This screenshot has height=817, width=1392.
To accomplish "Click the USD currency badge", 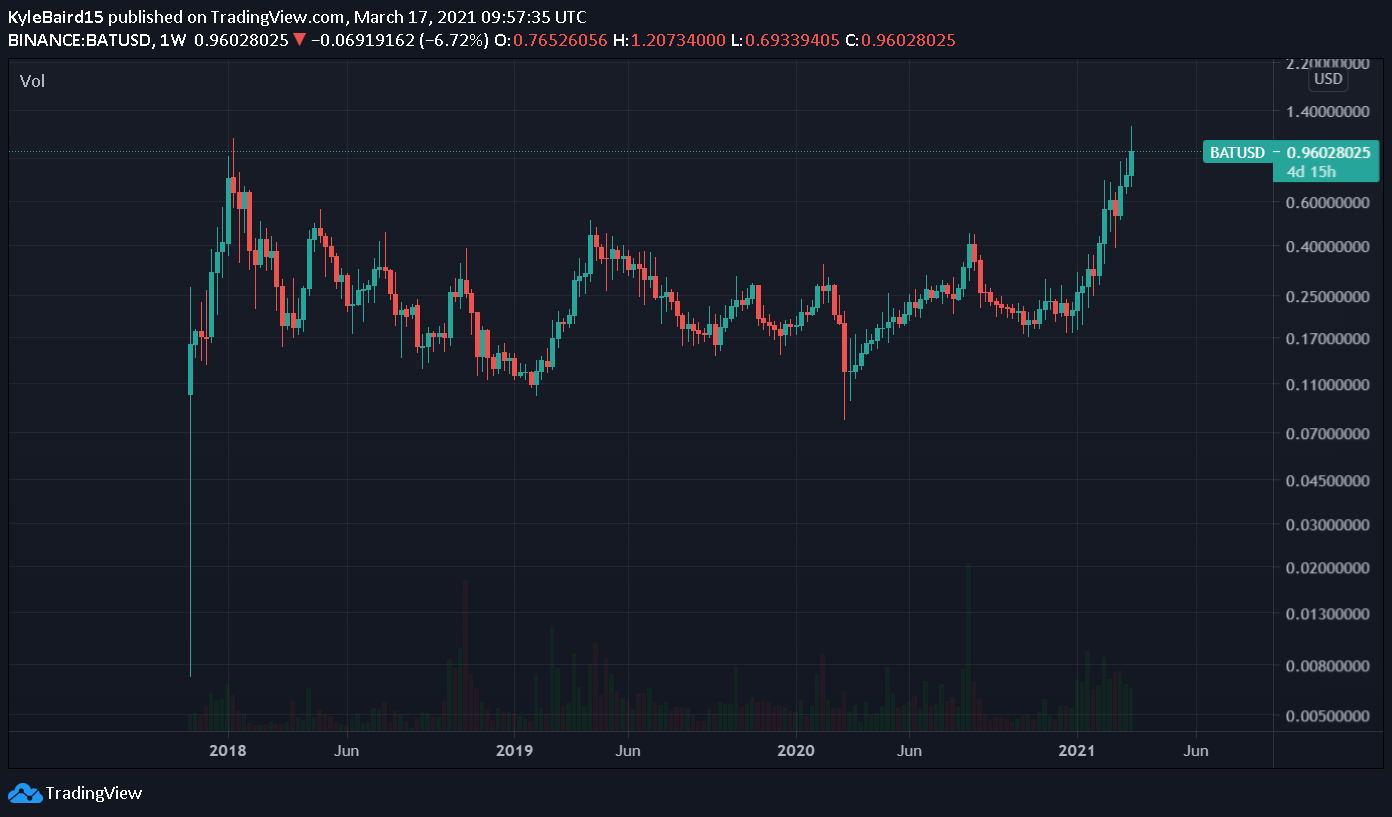I will 1328,79.
